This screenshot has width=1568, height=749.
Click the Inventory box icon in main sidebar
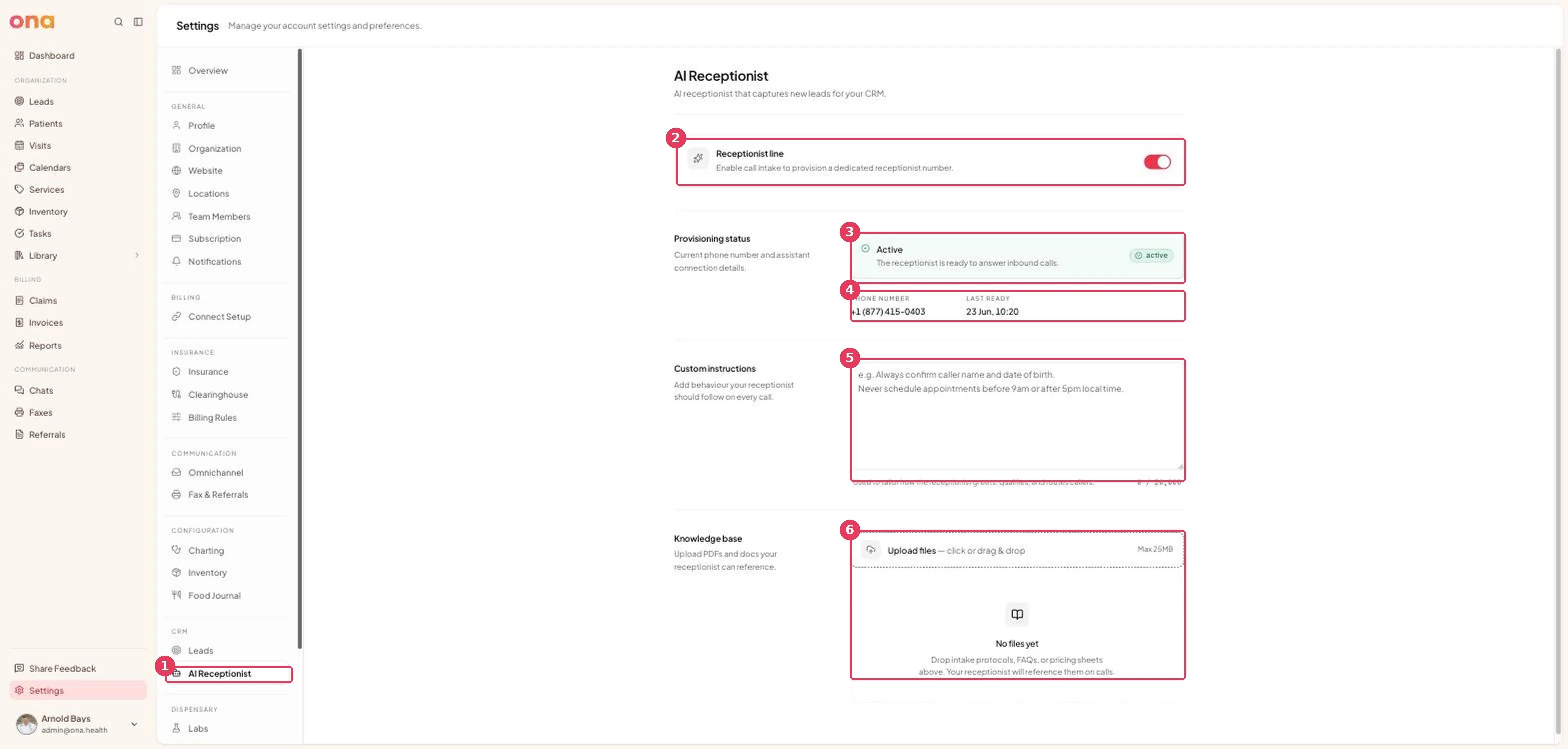pyautogui.click(x=19, y=211)
